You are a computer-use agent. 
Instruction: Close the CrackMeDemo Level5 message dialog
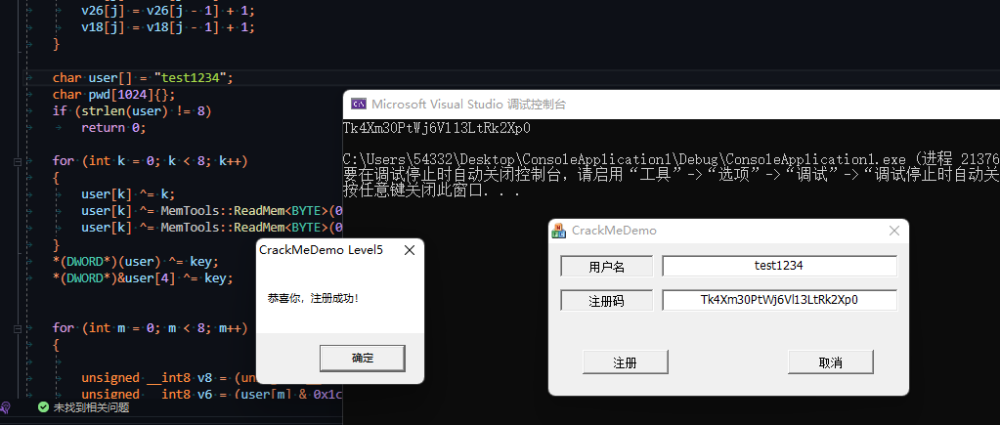tap(408, 249)
